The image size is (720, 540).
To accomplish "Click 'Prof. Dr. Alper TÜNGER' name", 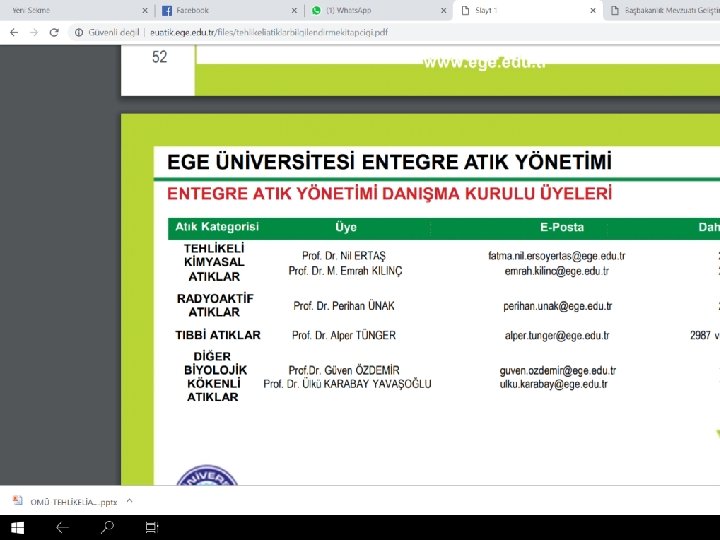I will click(344, 336).
